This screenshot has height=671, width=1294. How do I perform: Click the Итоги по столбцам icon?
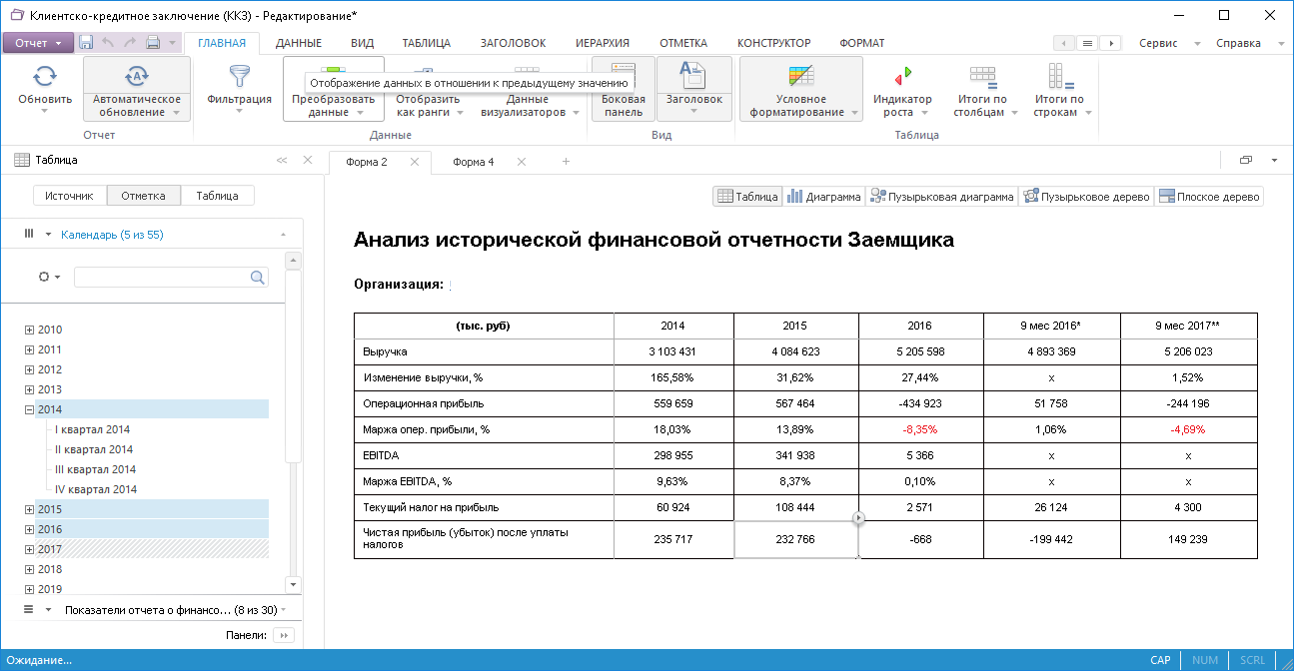[983, 76]
